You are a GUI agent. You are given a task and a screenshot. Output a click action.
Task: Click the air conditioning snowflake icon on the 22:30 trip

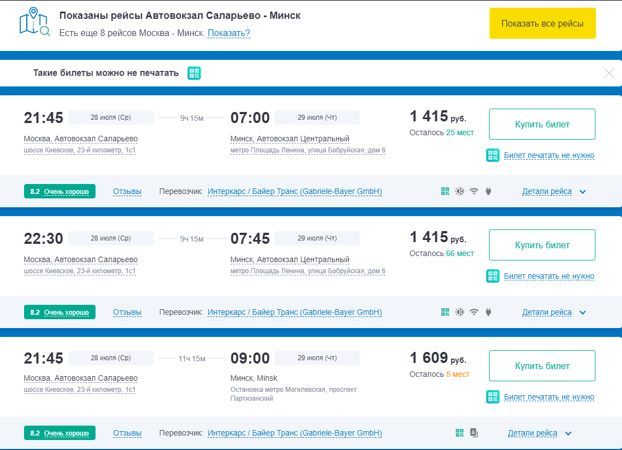(460, 312)
